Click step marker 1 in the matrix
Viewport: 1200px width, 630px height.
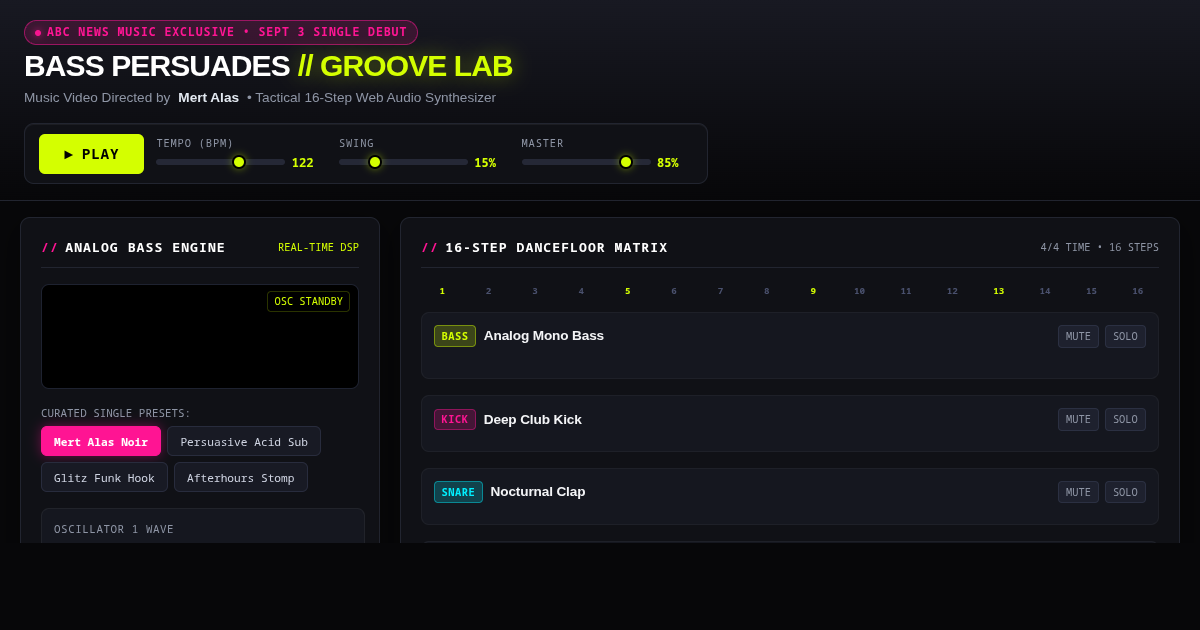click(x=442, y=291)
